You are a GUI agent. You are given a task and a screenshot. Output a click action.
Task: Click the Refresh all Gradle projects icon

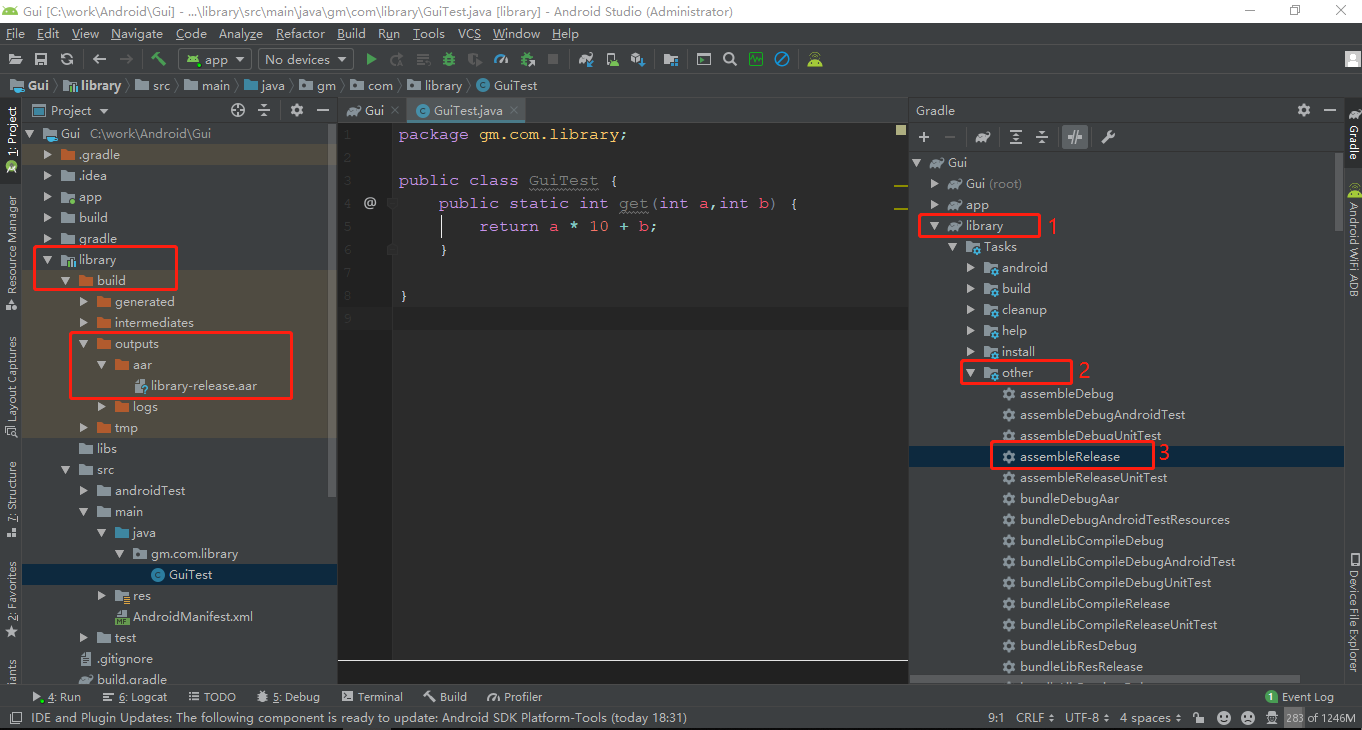click(x=68, y=59)
